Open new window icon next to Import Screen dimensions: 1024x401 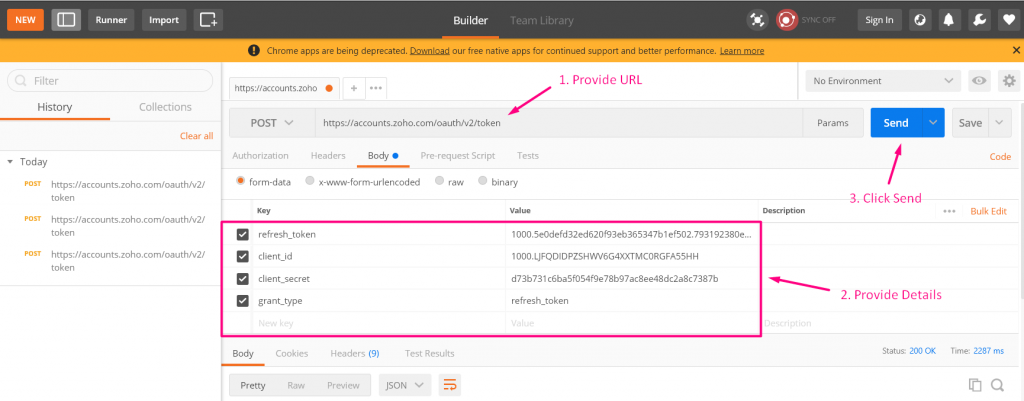tap(208, 20)
